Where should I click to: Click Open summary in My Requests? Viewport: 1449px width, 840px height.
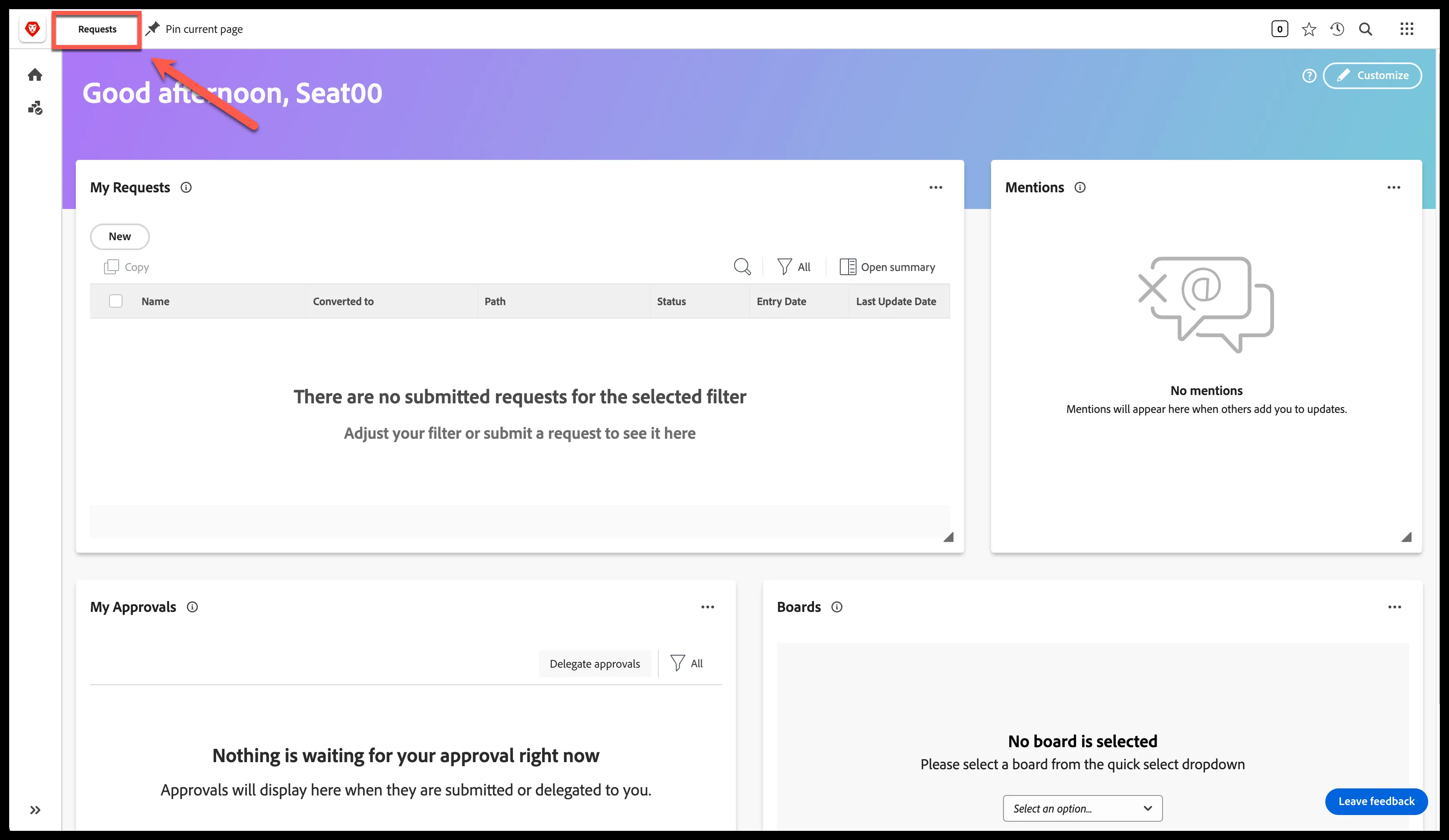pos(887,267)
